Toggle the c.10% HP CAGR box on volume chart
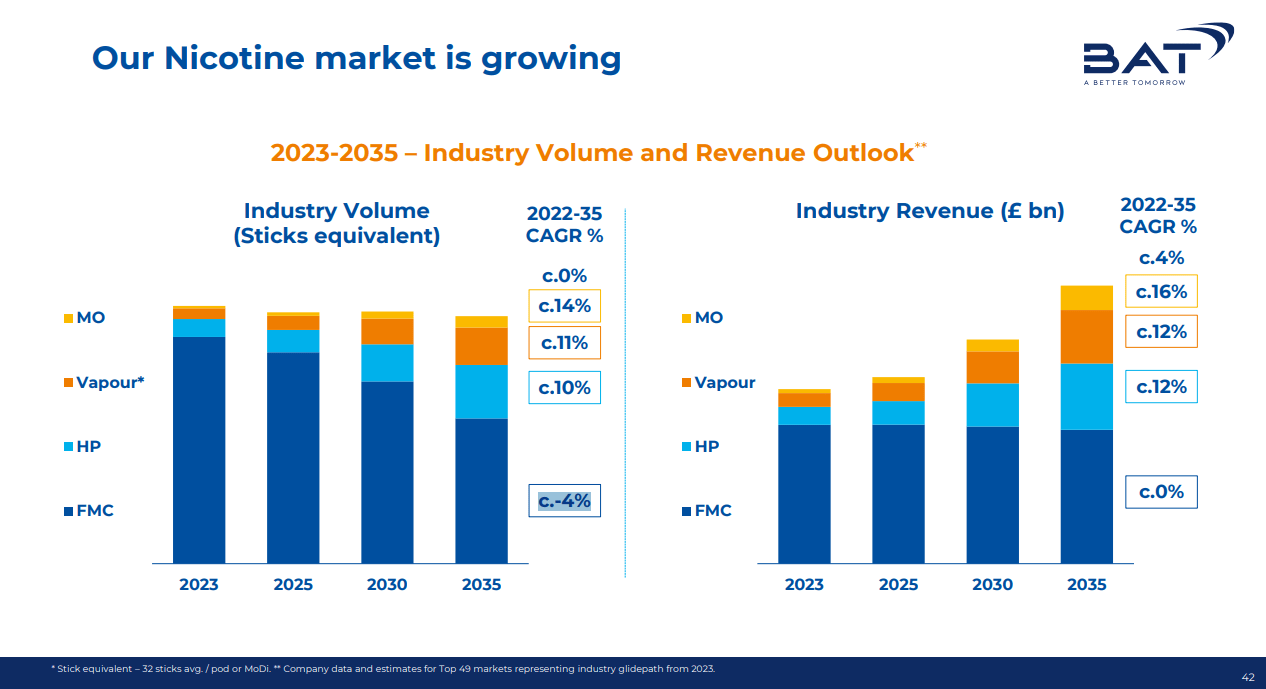Viewport: 1266px width, 689px height. 565,386
